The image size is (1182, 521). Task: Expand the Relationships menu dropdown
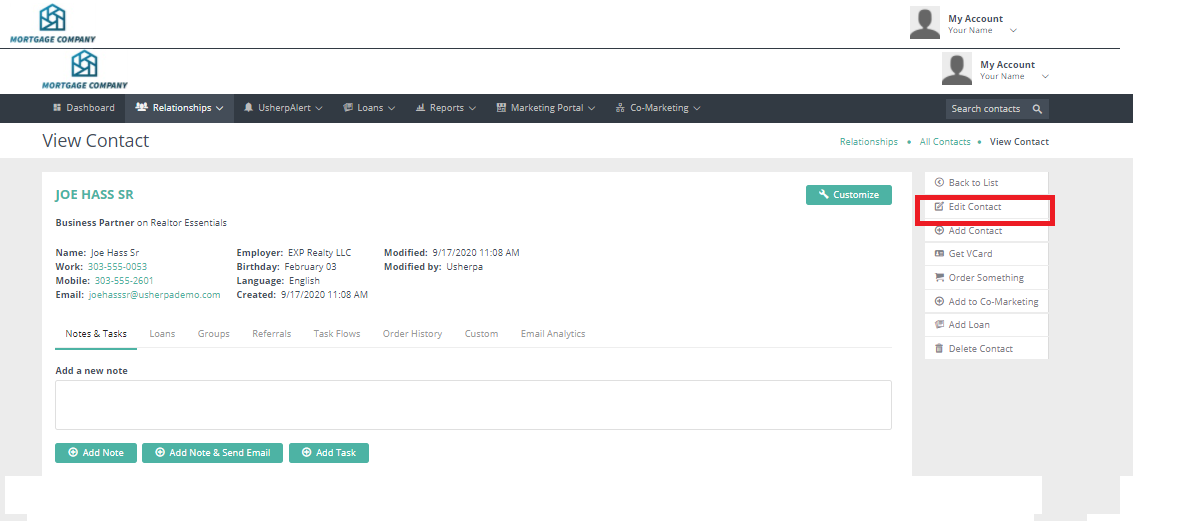179,108
